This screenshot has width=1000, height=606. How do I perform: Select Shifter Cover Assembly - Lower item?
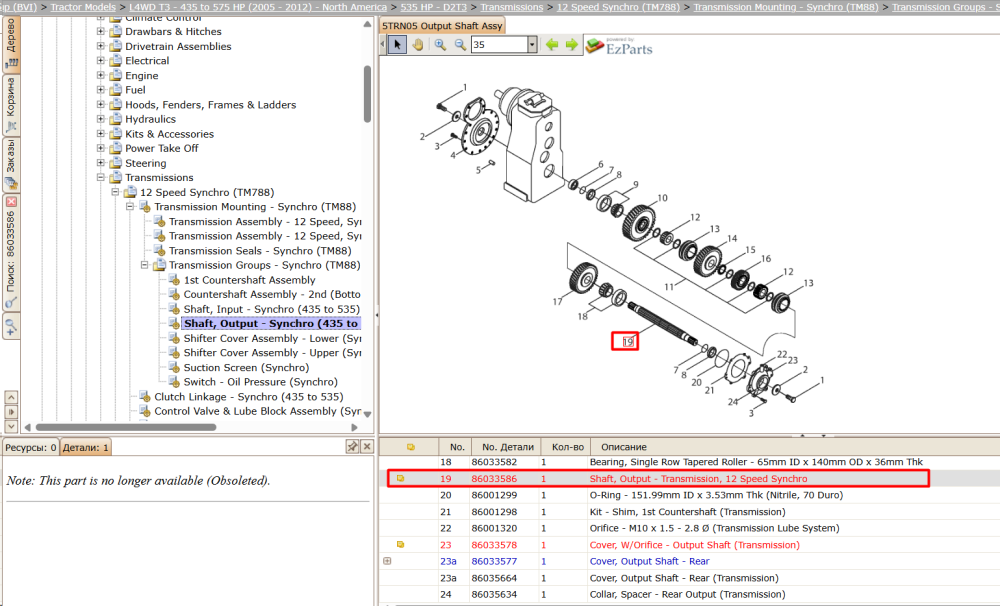click(272, 339)
